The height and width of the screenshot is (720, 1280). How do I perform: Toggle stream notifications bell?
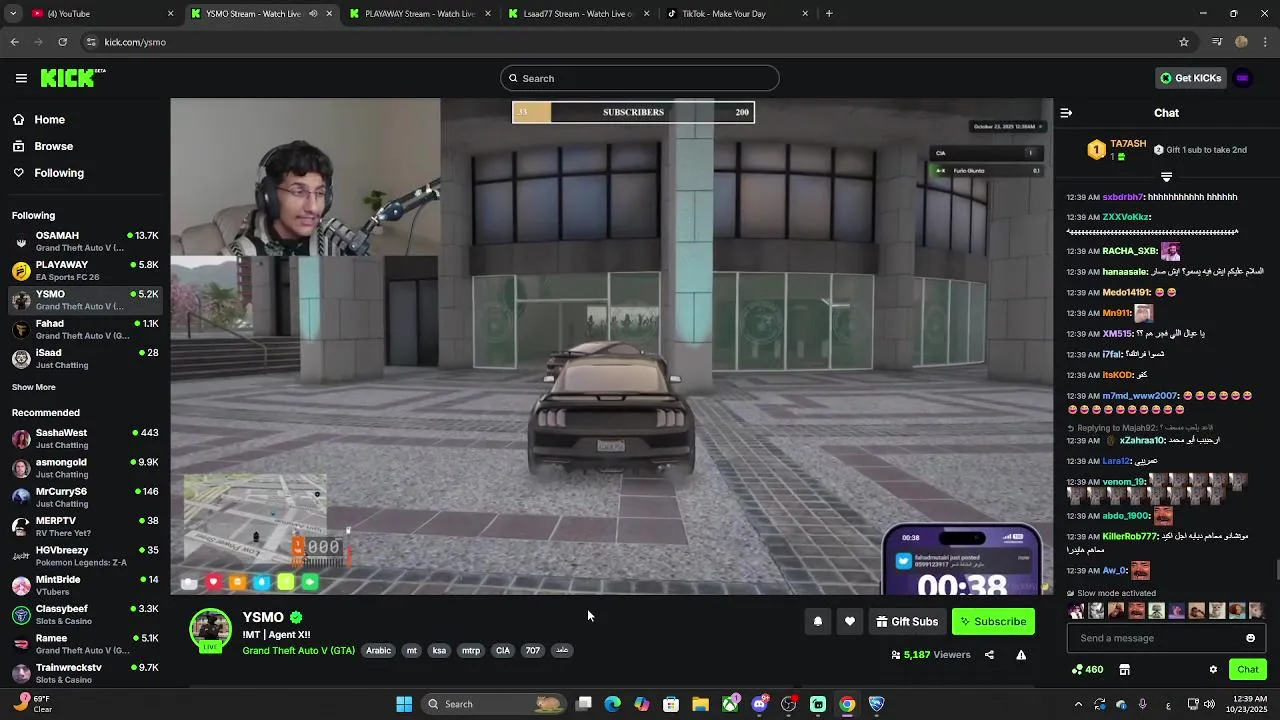coord(818,621)
